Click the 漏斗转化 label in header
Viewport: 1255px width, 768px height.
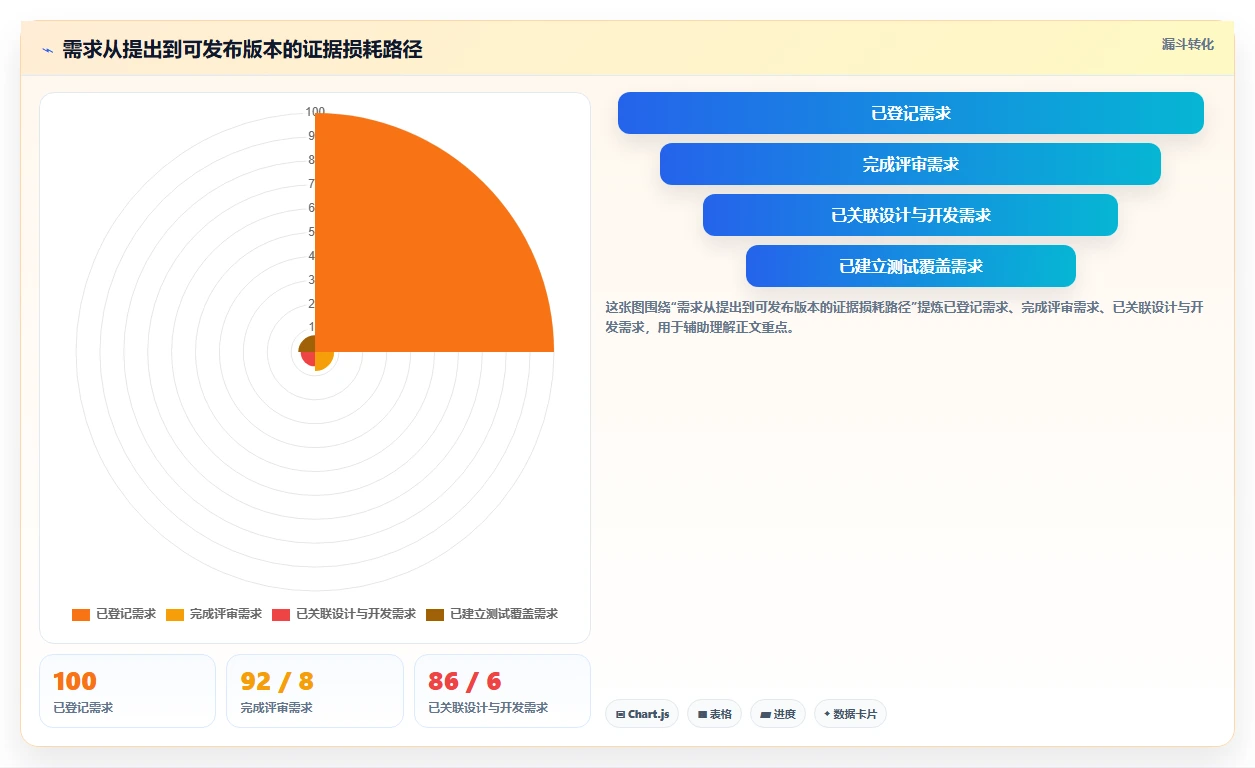coord(1188,44)
